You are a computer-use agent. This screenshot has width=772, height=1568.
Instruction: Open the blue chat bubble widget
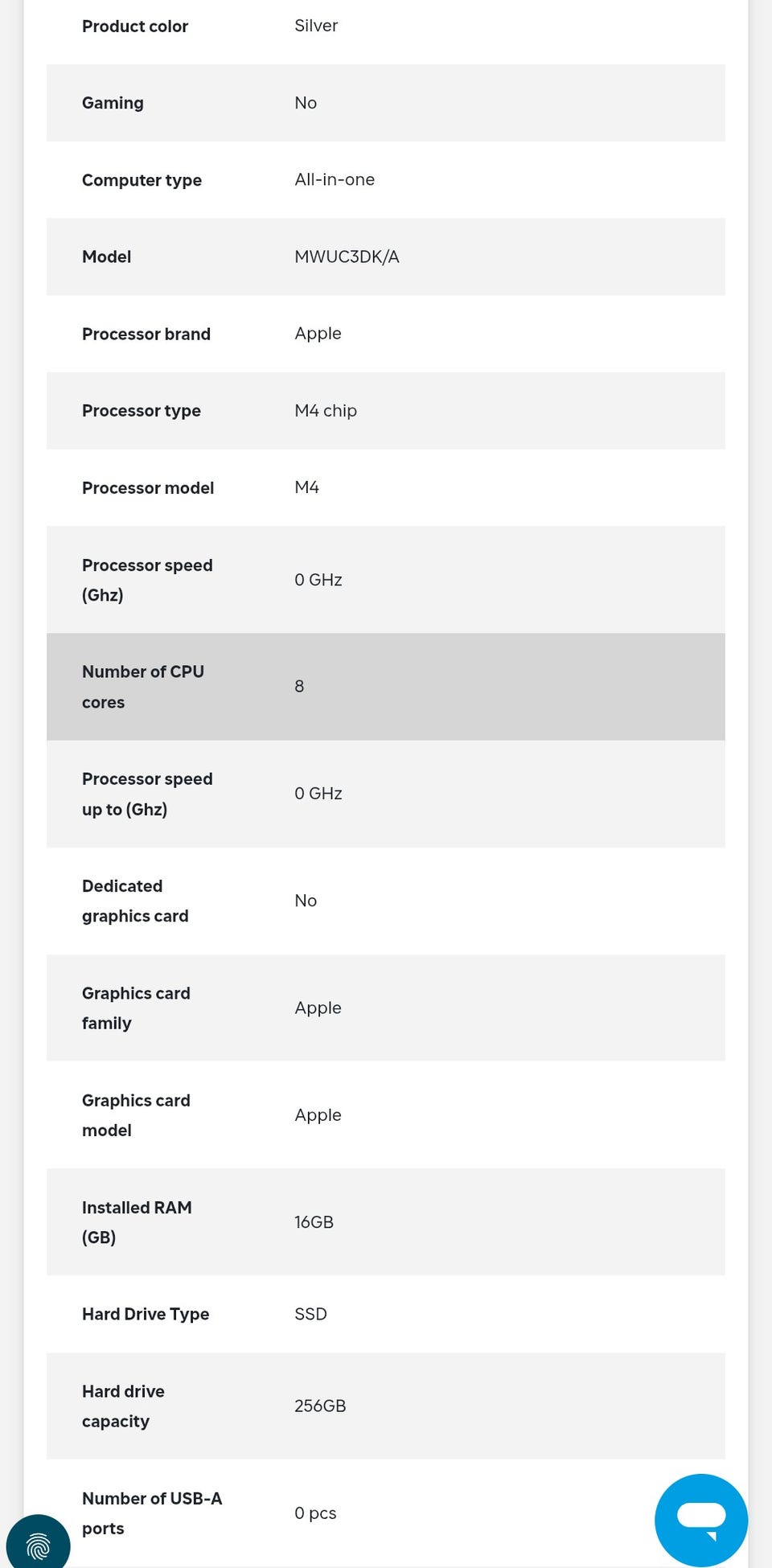coord(701,1520)
